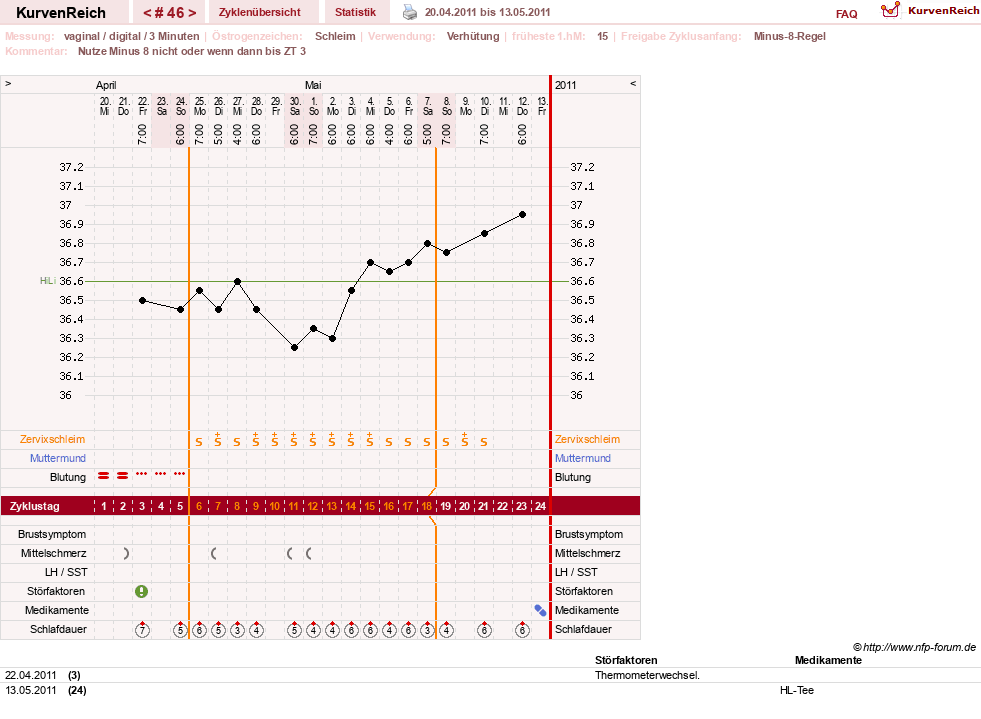Click the 13.05.2011 notes row date
Viewport: 981px width, 719px height.
coord(31,690)
